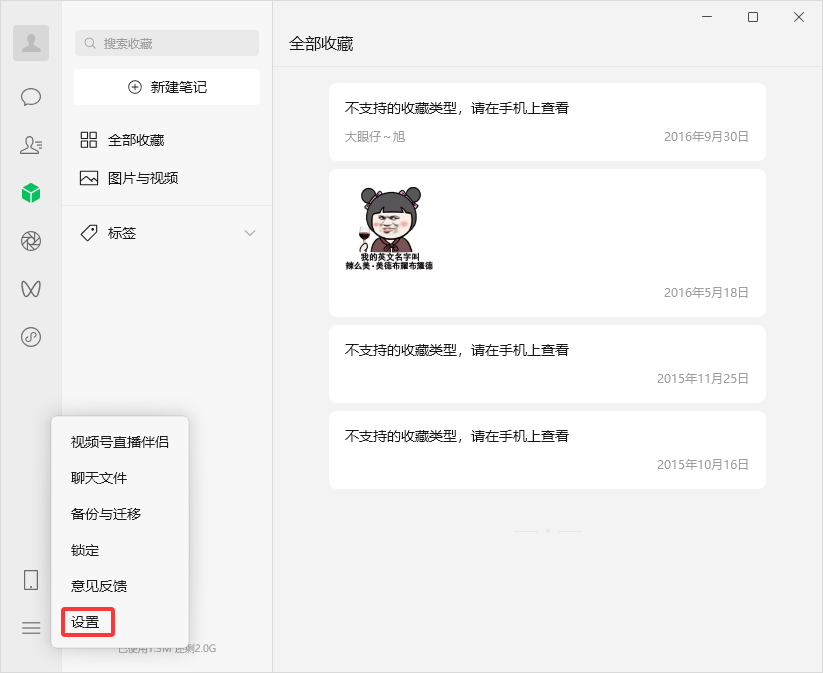The height and width of the screenshot is (673, 823).
Task: Open 设置 from the popup menu
Action: coord(87,621)
